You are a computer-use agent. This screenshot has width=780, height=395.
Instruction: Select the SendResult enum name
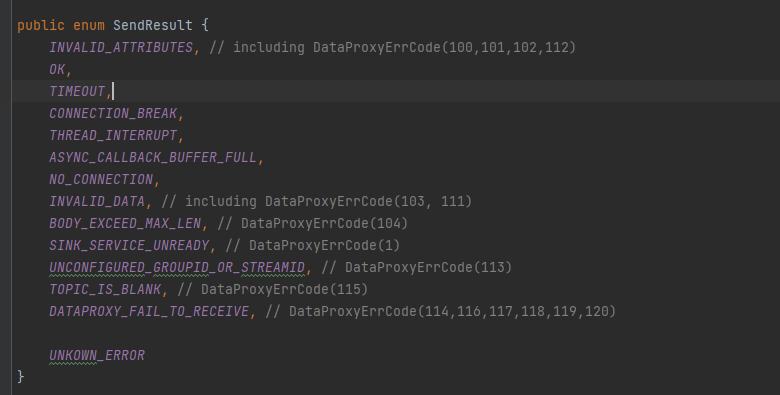(153, 25)
